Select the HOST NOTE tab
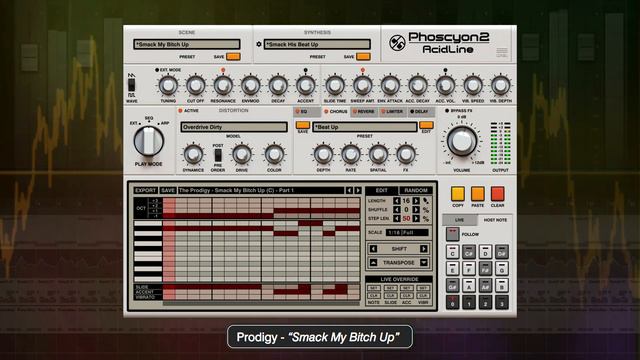This screenshot has width=640, height=360. point(495,220)
